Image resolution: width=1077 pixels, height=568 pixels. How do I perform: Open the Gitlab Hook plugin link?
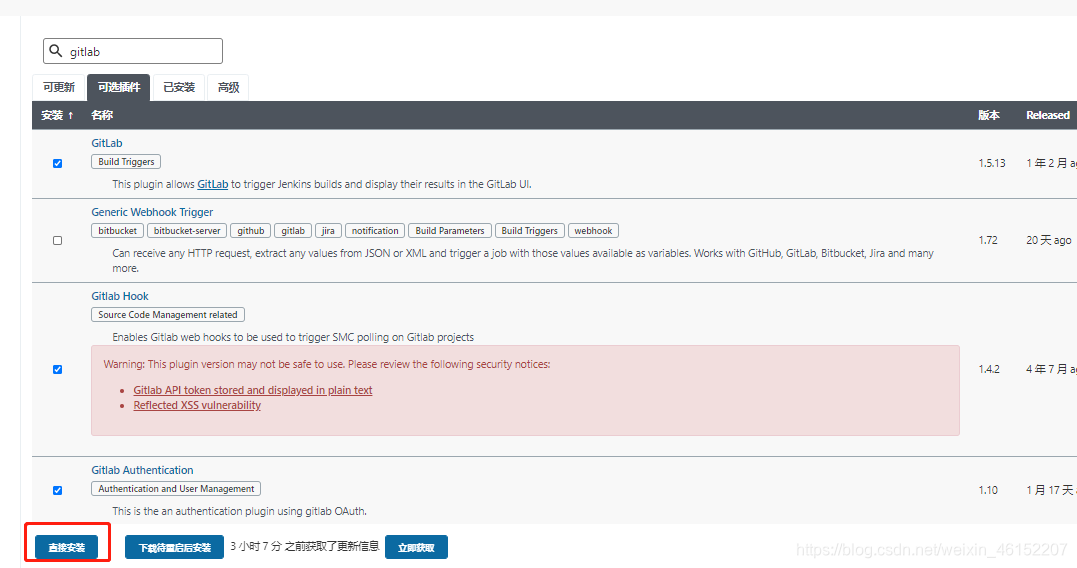tap(120, 296)
